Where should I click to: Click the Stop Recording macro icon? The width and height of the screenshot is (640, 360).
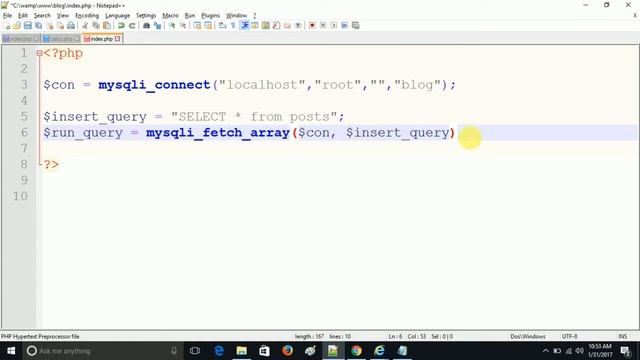point(323,26)
